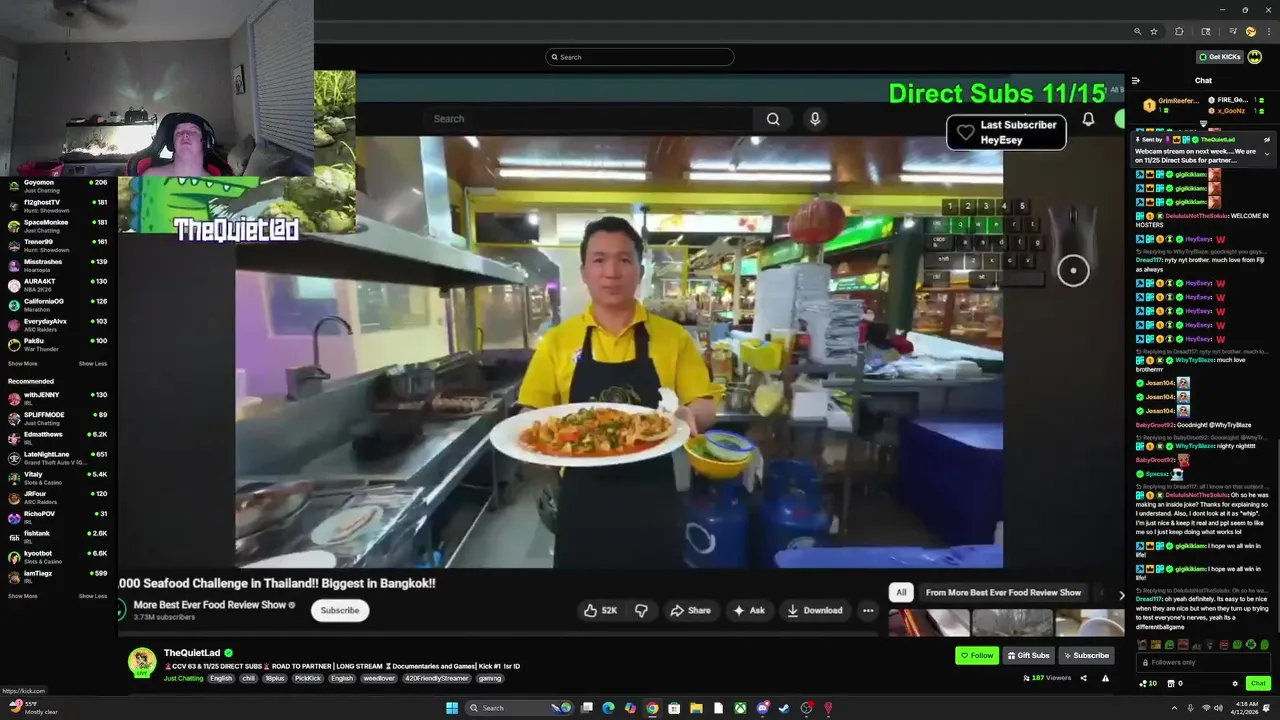Send message with the green Chat button
1280x720 pixels.
tap(1258, 684)
